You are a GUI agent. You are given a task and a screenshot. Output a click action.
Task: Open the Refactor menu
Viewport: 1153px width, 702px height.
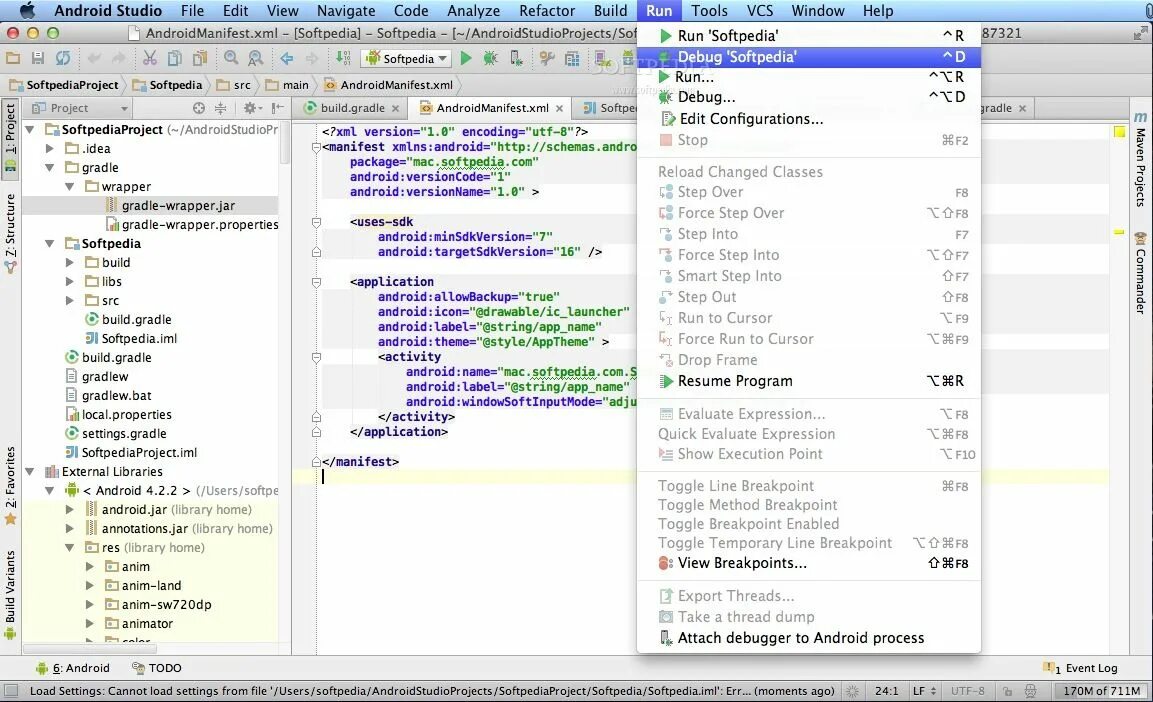pyautogui.click(x=546, y=10)
